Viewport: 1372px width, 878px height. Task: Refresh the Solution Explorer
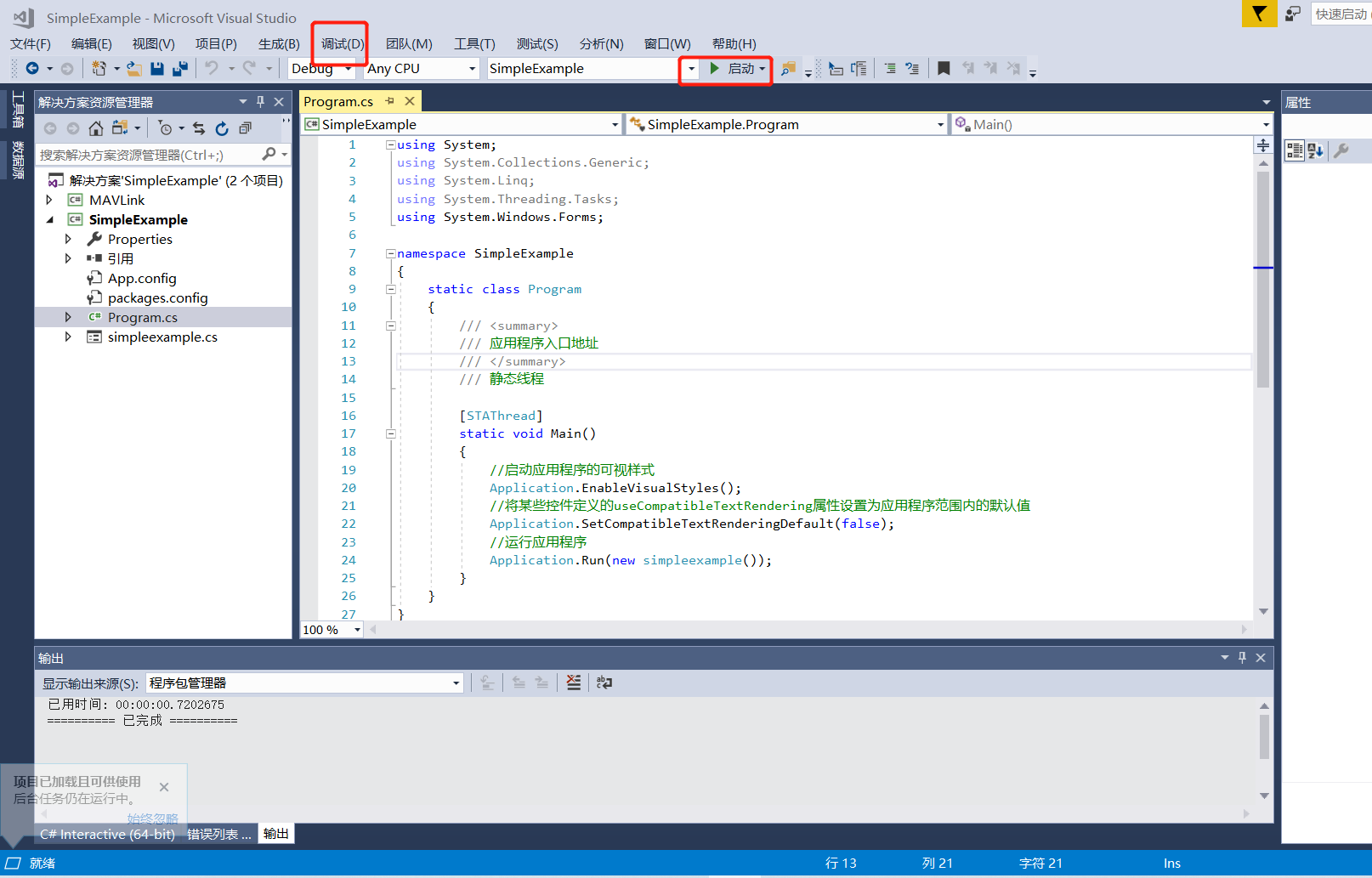click(222, 128)
